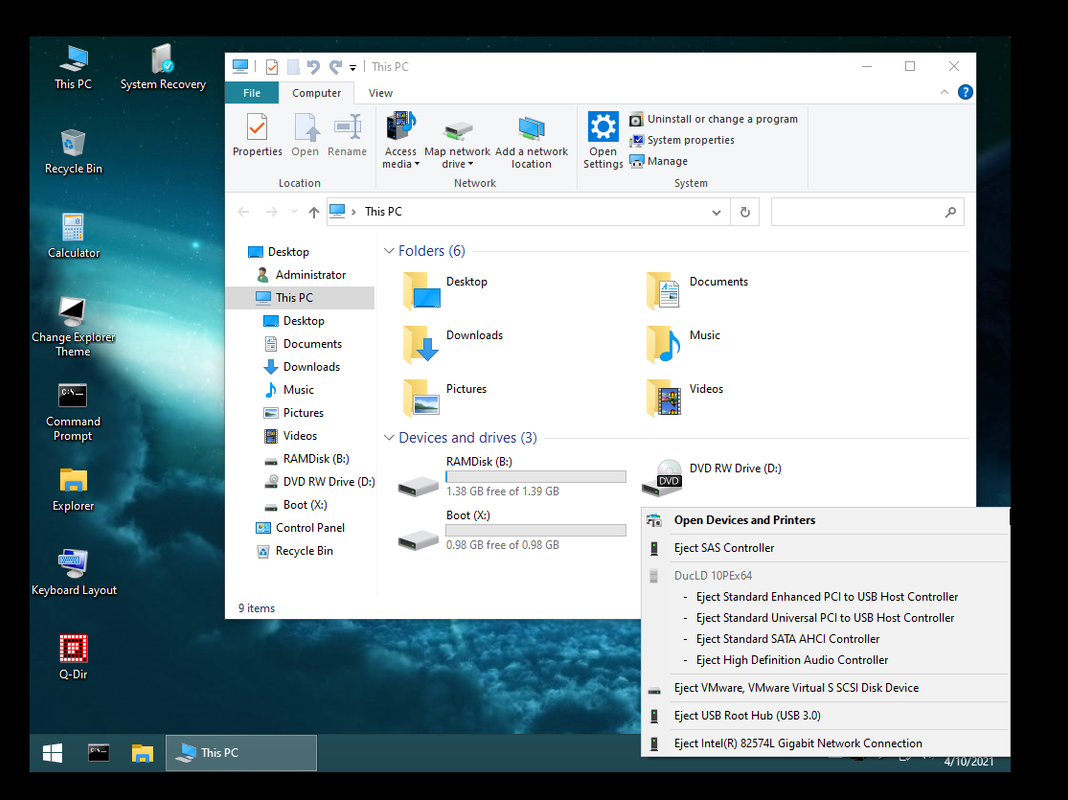Click the RAMDisk (B:) free space bar
This screenshot has width=1068, height=800.
tap(535, 477)
